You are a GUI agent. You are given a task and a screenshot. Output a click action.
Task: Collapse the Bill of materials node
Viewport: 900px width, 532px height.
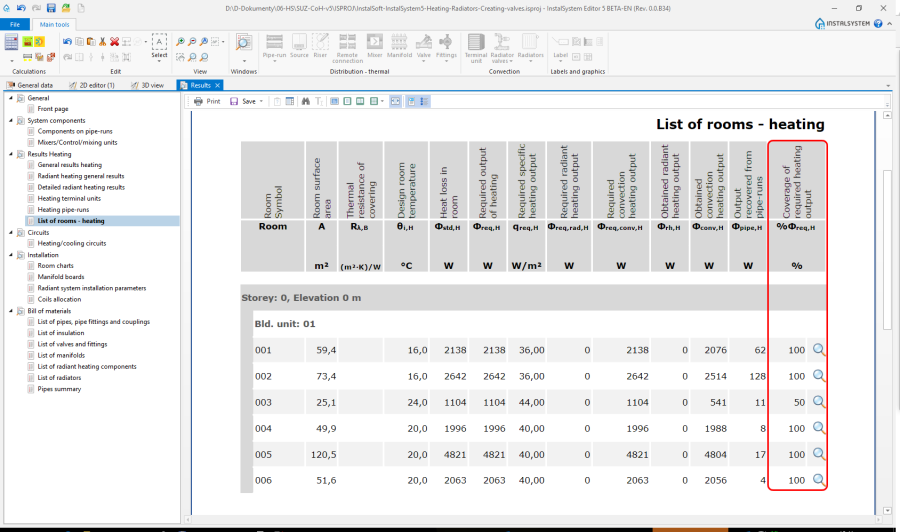pos(10,311)
